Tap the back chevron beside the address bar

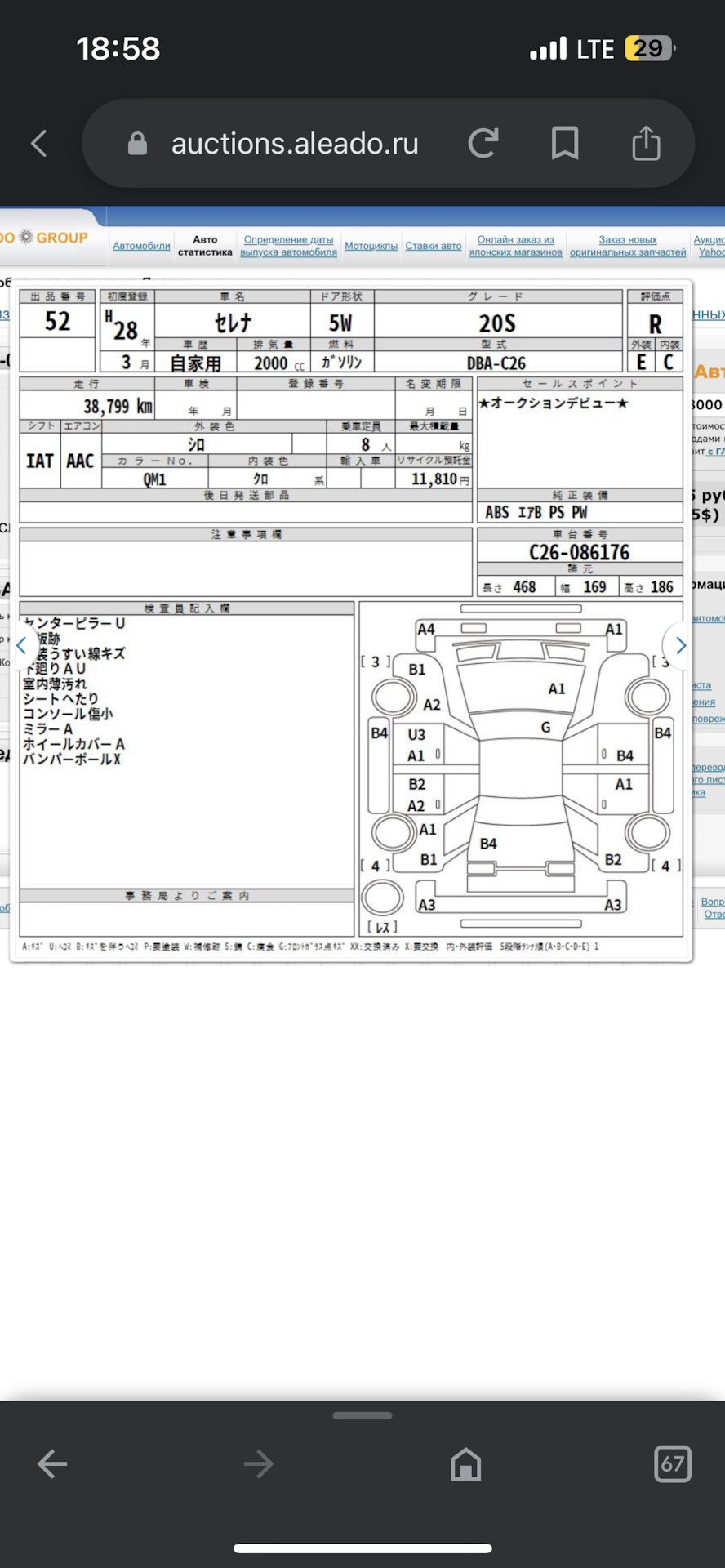coord(39,144)
